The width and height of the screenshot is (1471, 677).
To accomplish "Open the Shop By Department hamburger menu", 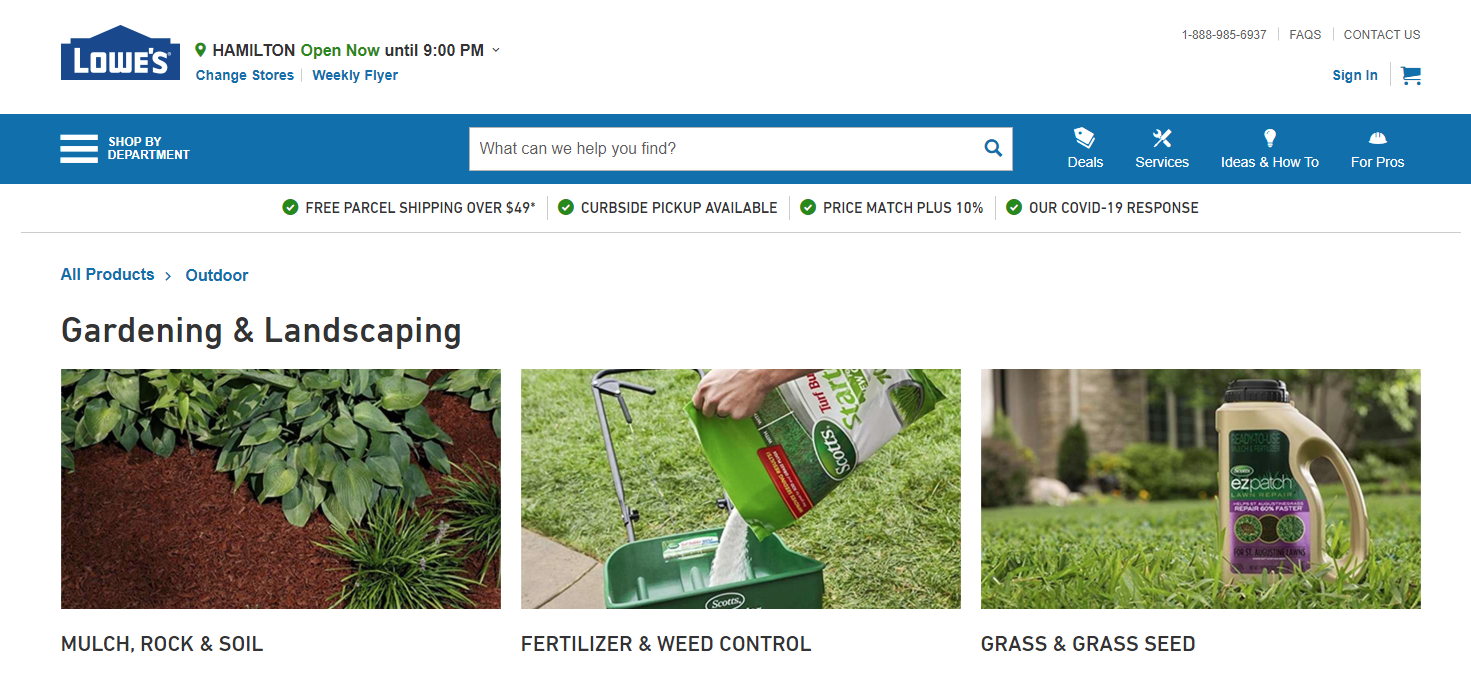I will [x=79, y=148].
